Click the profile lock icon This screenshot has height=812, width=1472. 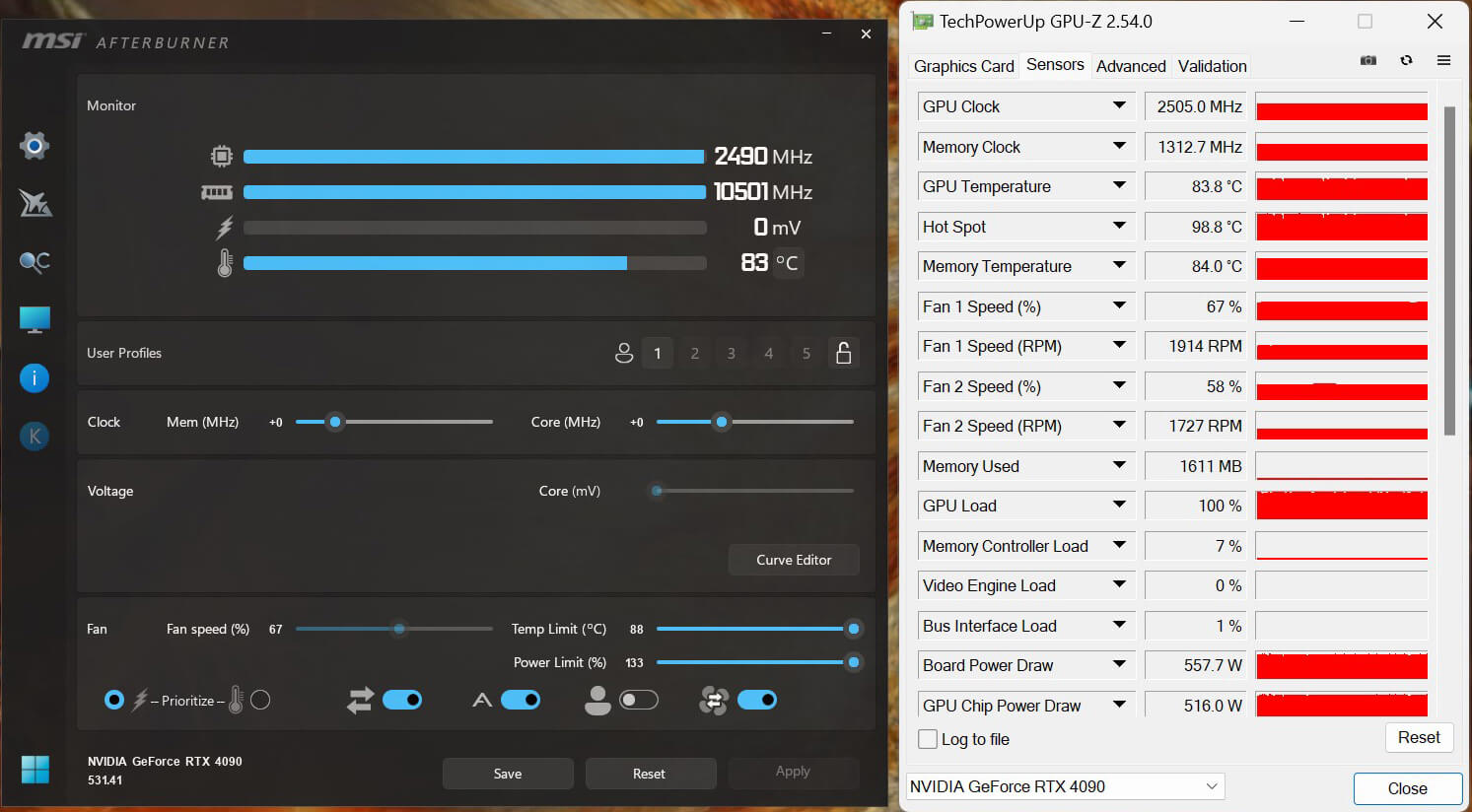click(843, 353)
